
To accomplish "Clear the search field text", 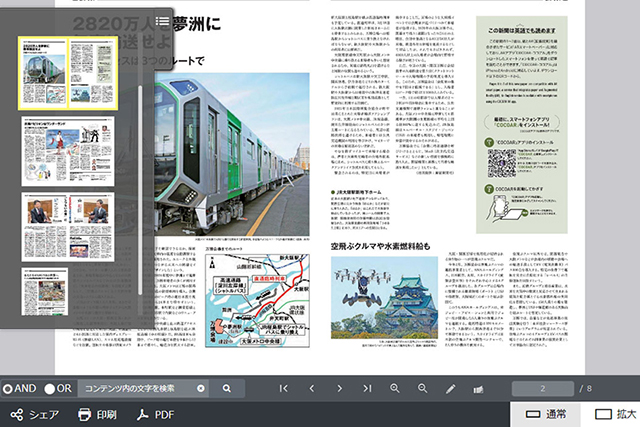I will tap(200, 388).
